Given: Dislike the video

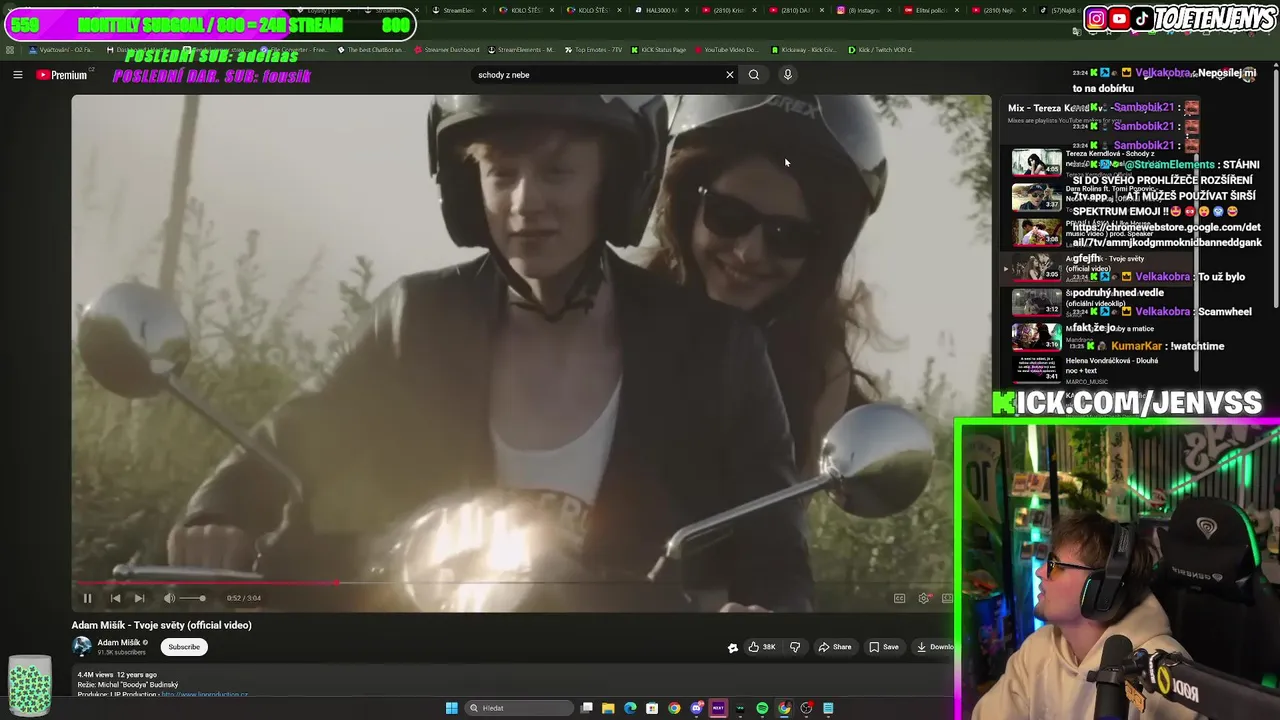Looking at the screenshot, I should pos(795,647).
